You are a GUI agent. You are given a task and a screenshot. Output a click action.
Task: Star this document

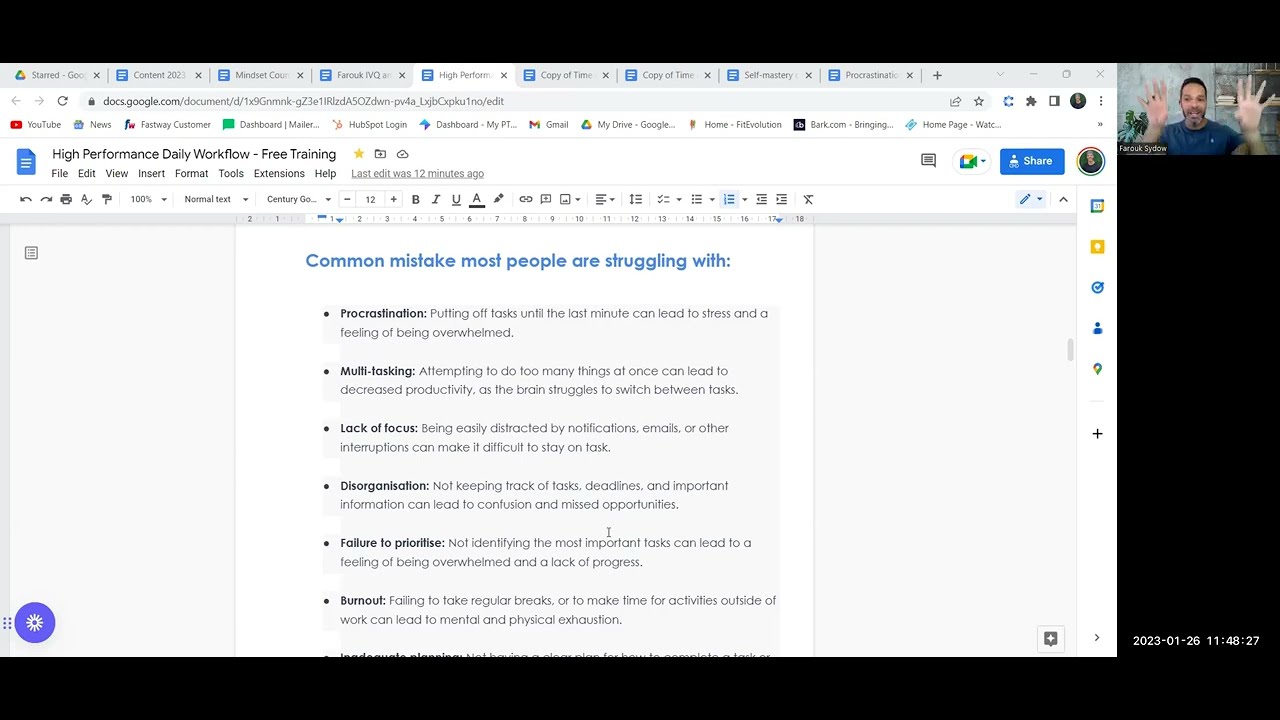point(358,154)
